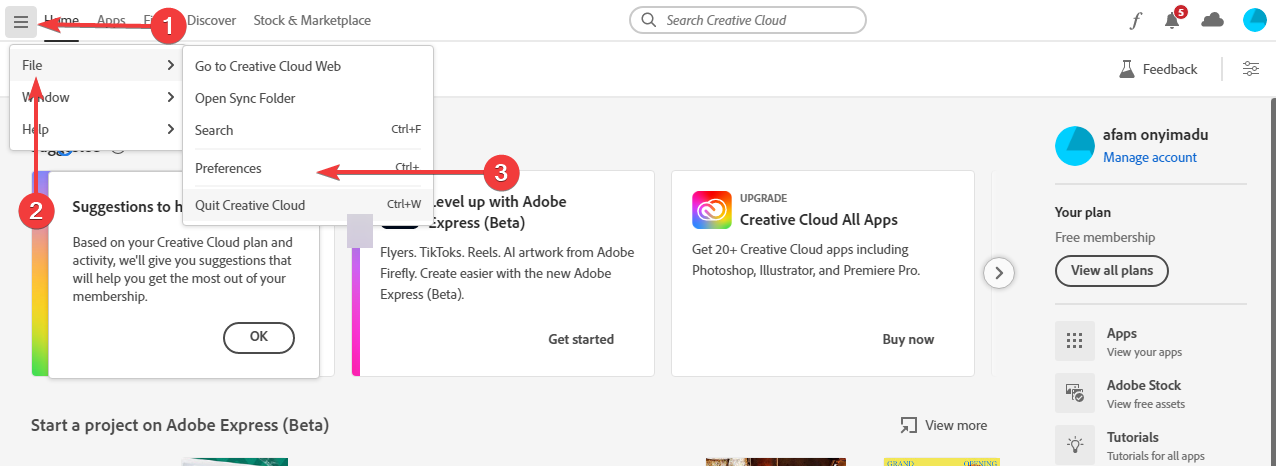Open the account avatar in top bar
Image resolution: width=1276 pixels, height=466 pixels.
tap(1254, 20)
